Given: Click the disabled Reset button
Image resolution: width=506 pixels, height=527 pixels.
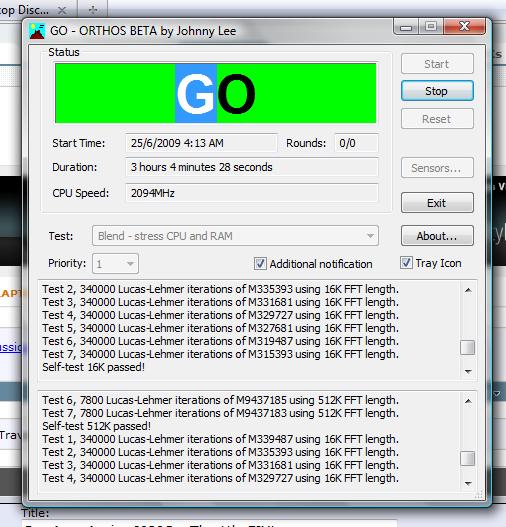Looking at the screenshot, I should pyautogui.click(x=437, y=119).
